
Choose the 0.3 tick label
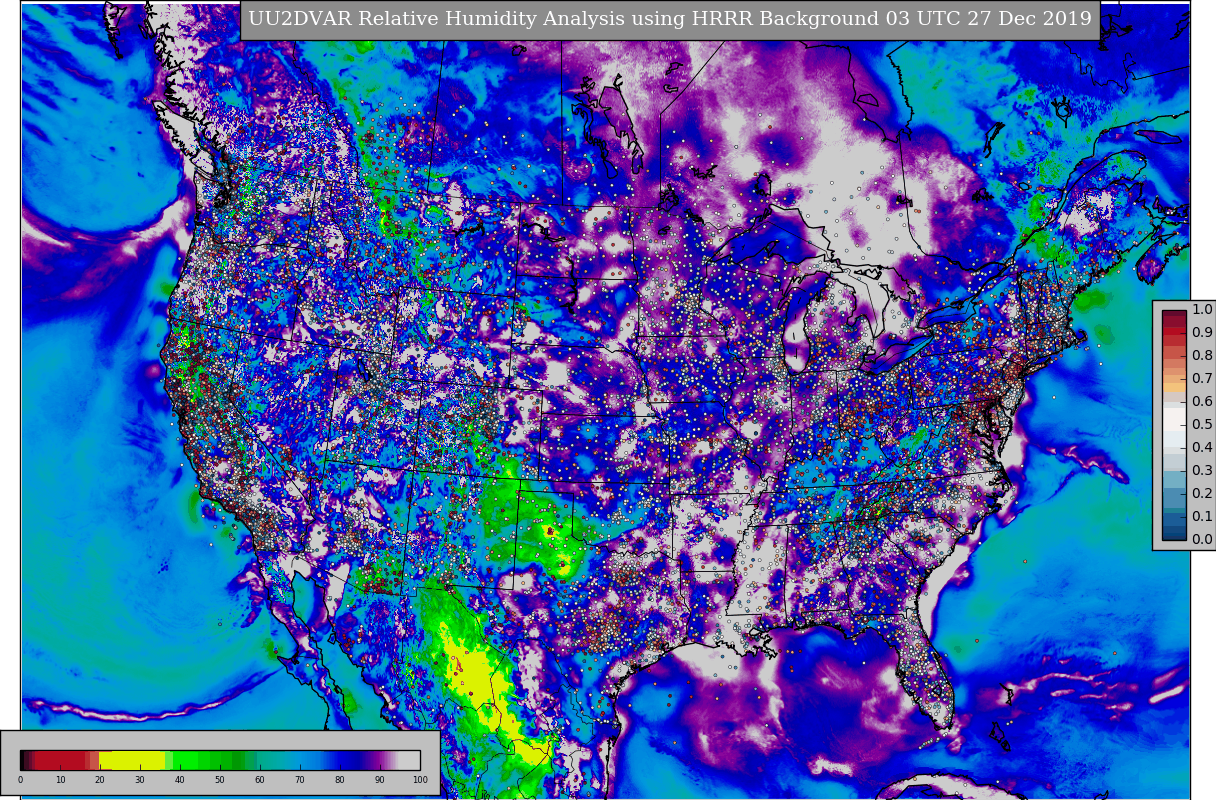1202,470
